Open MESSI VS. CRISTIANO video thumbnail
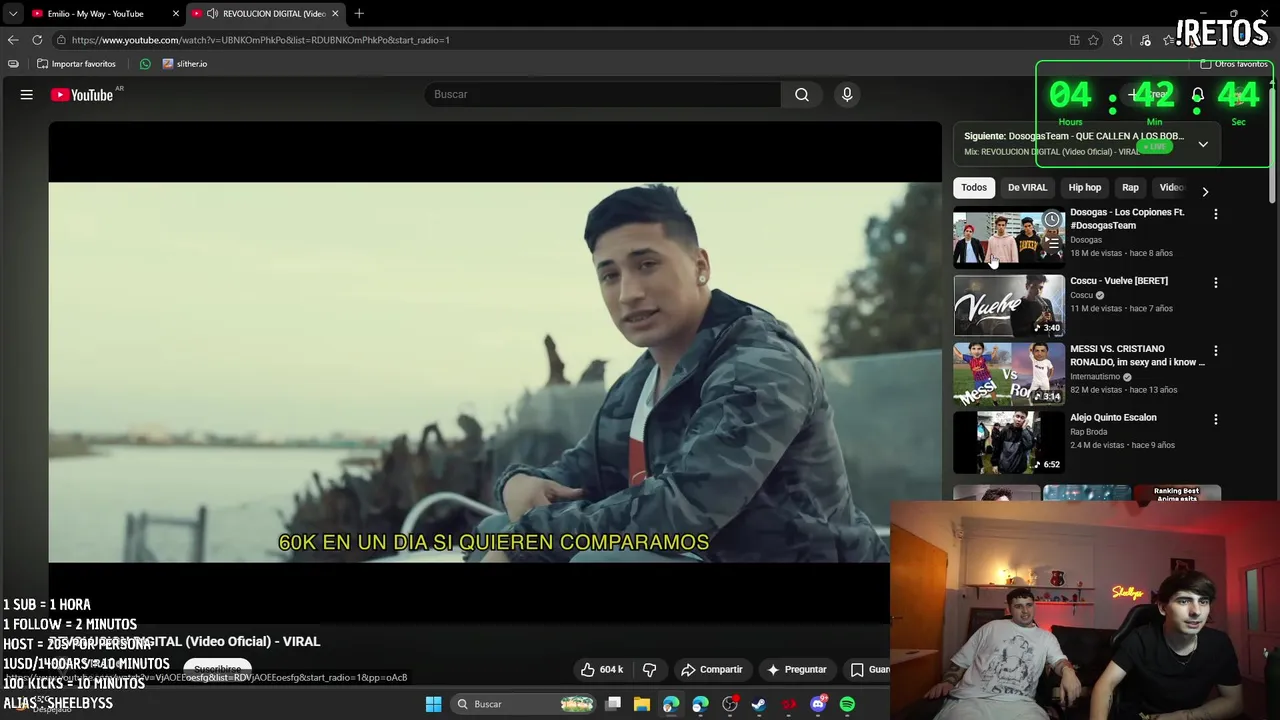 [x=1009, y=374]
